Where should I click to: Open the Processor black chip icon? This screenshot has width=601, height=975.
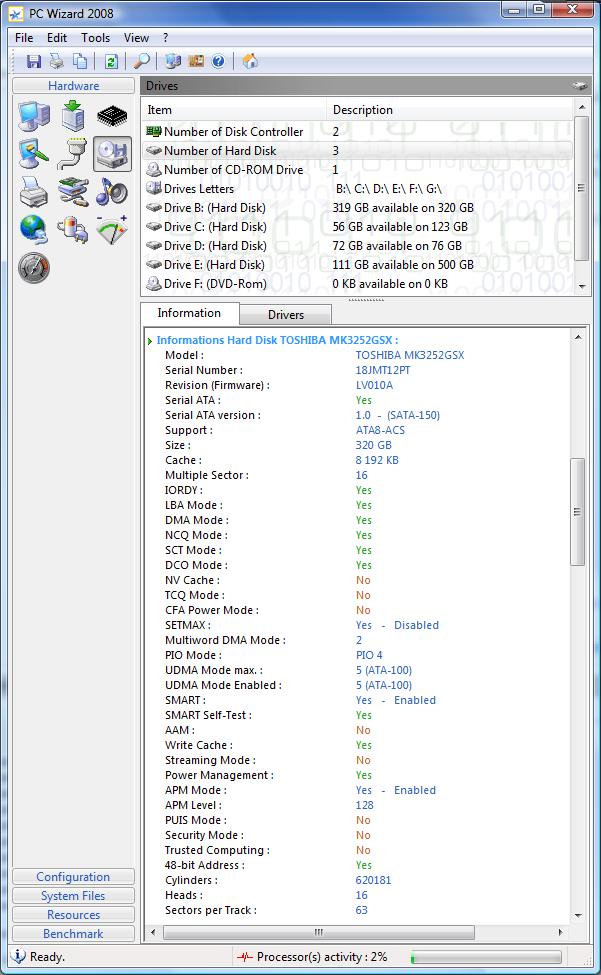112,116
